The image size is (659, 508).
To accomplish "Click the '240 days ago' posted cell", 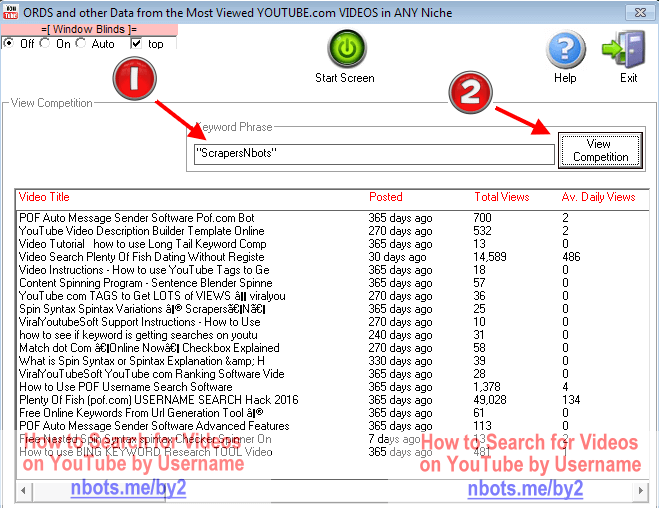I will click(400, 335).
